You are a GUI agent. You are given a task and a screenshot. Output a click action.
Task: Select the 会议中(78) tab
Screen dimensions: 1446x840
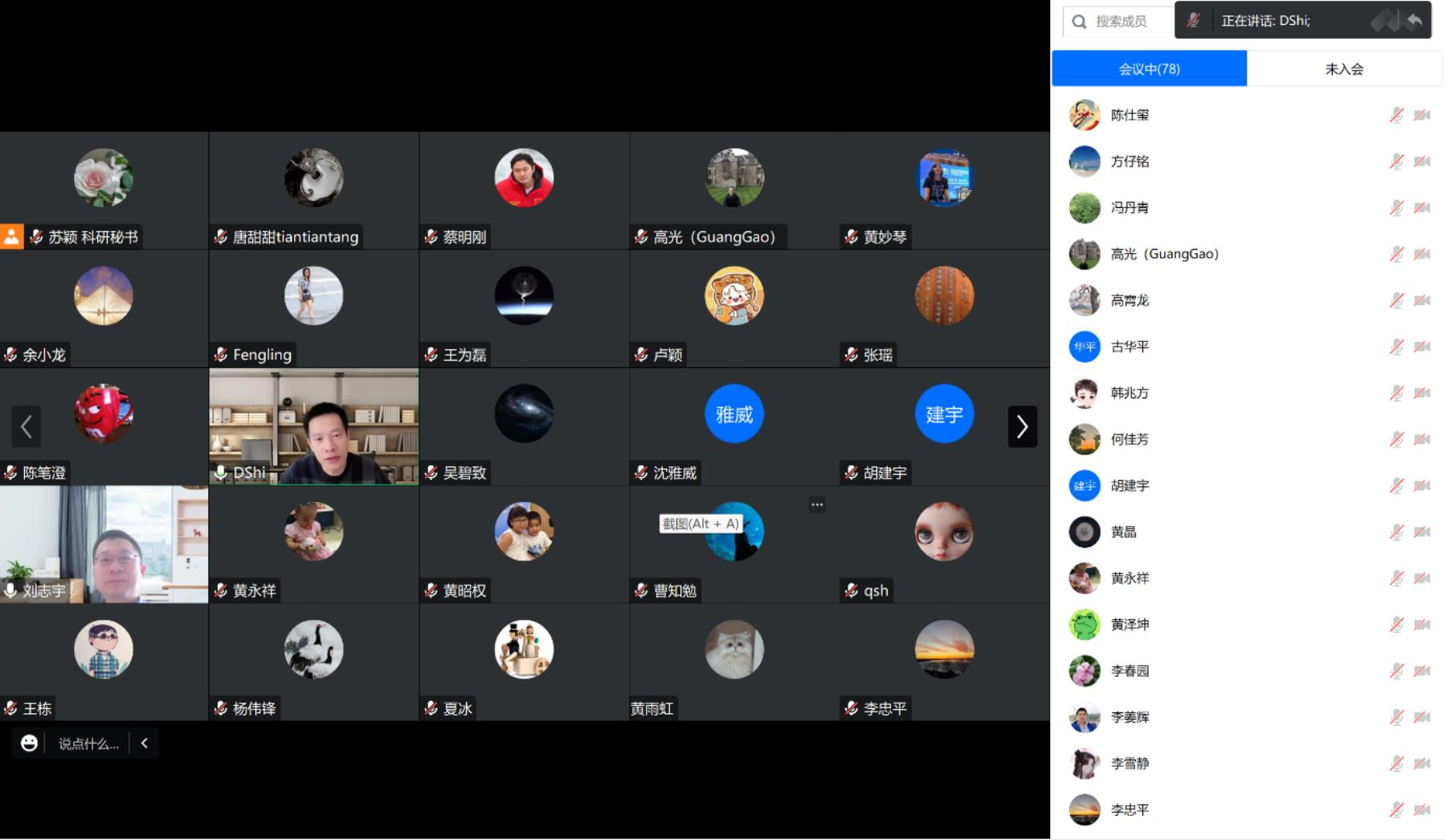(1149, 69)
